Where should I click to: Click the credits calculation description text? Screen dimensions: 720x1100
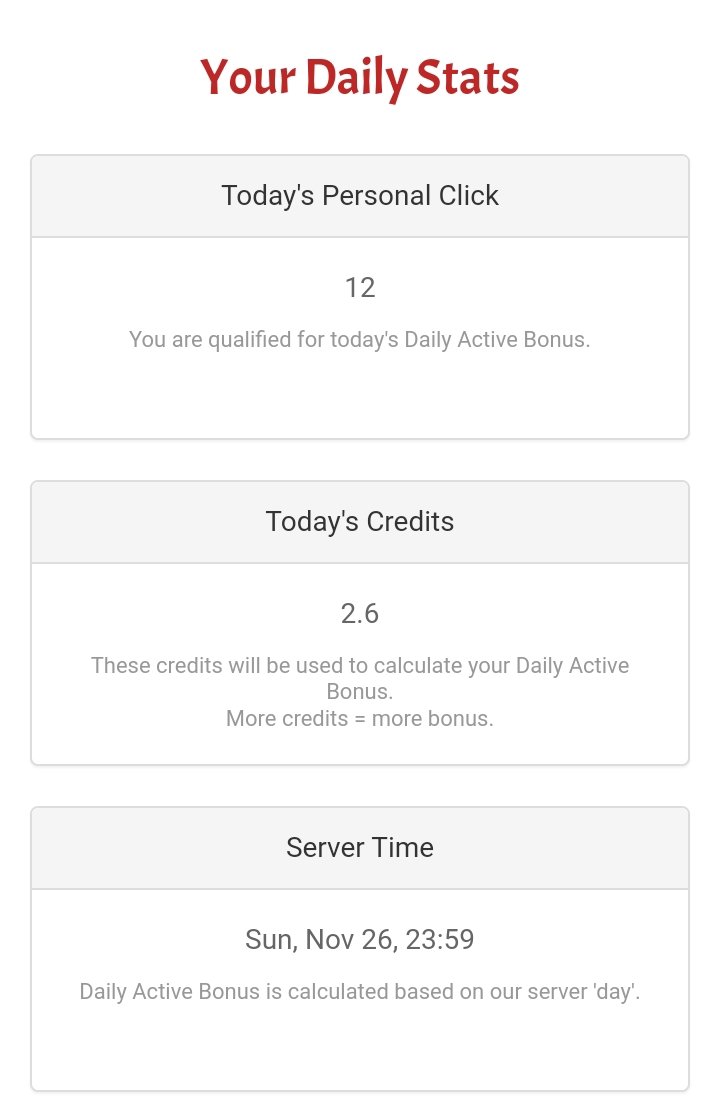point(360,678)
